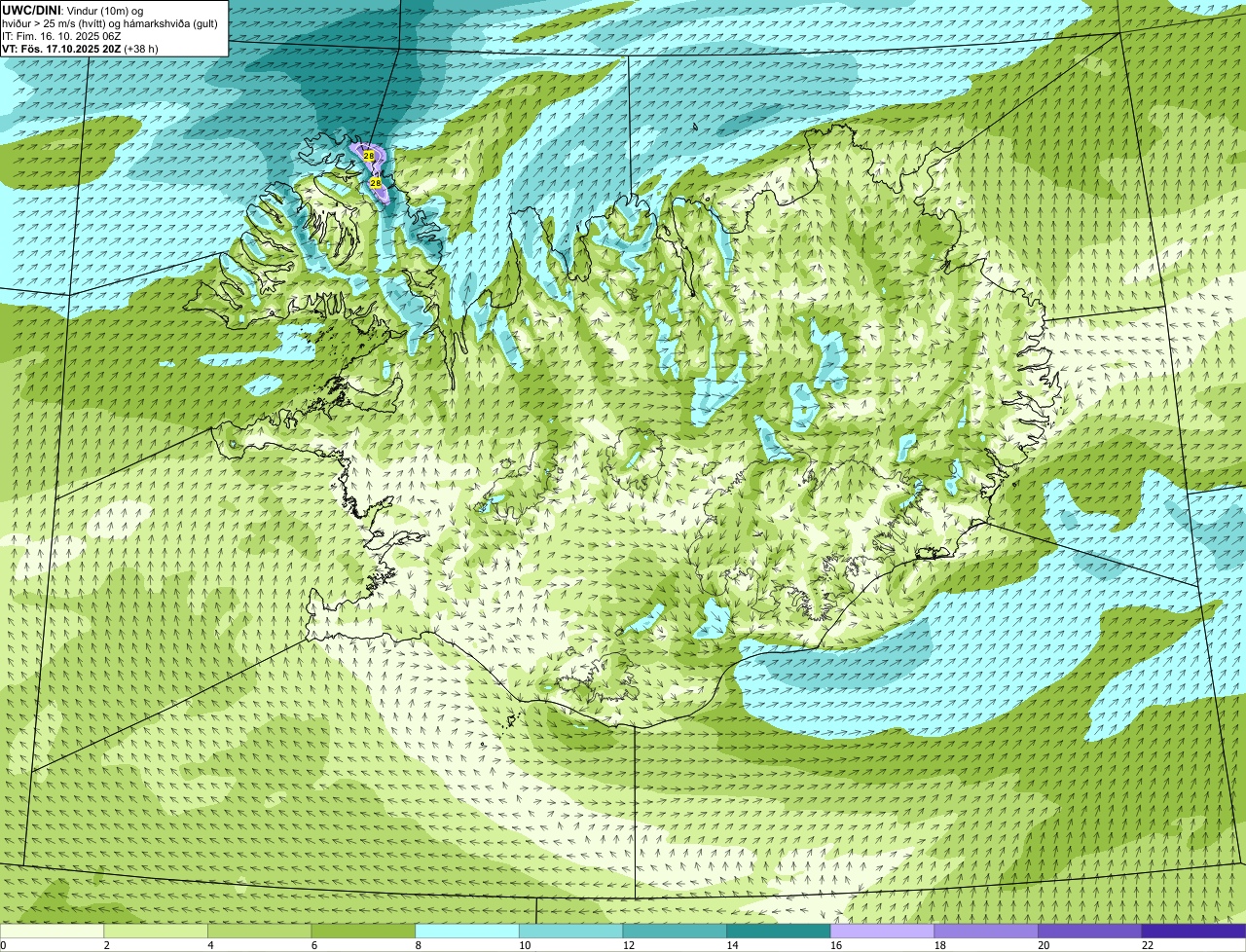Click the 12–14 m/s teal swatch
Image resolution: width=1246 pixels, height=952 pixels.
tap(675, 931)
